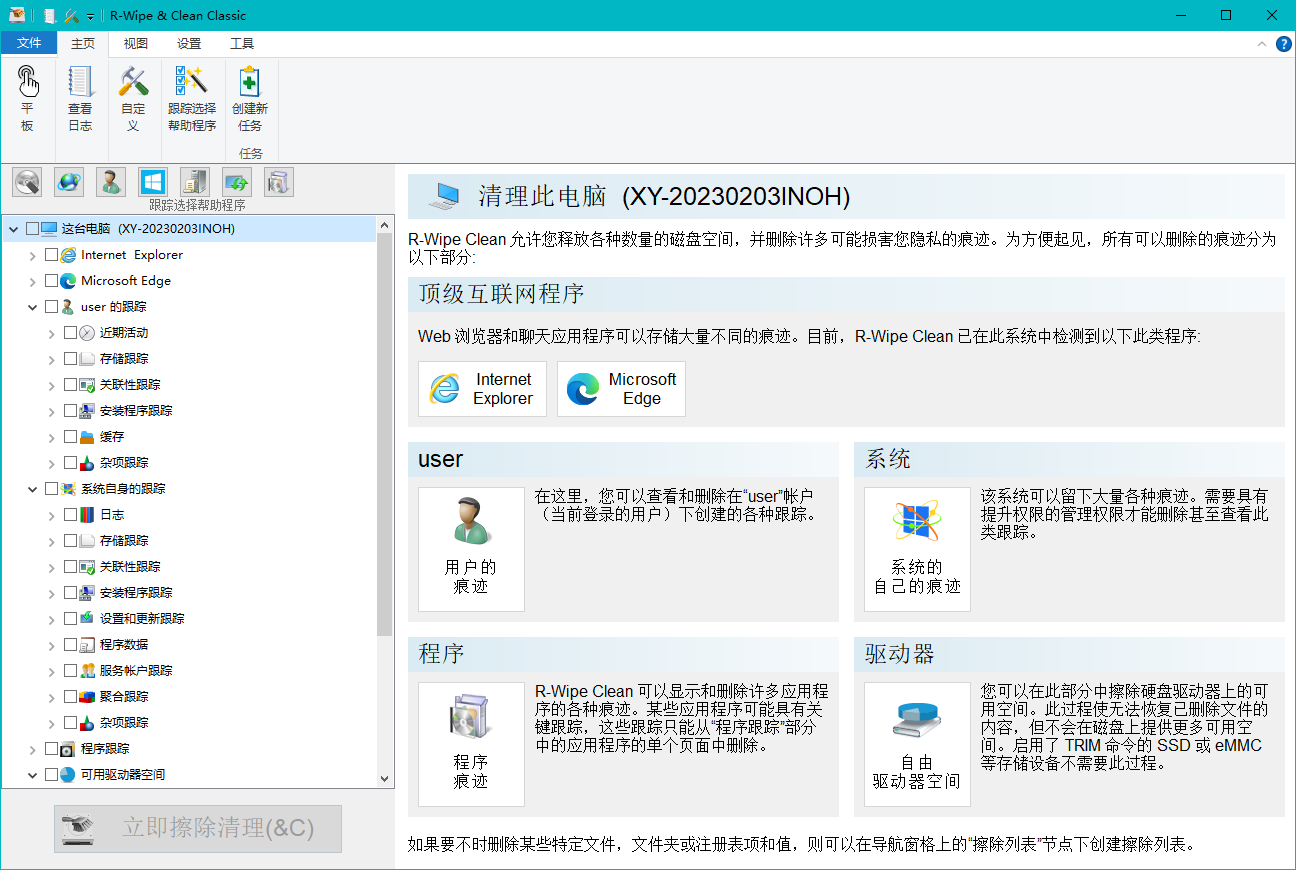Screen dimensions: 1296x870
Task: Click the green arrows monitor helper icon
Action: (x=237, y=181)
